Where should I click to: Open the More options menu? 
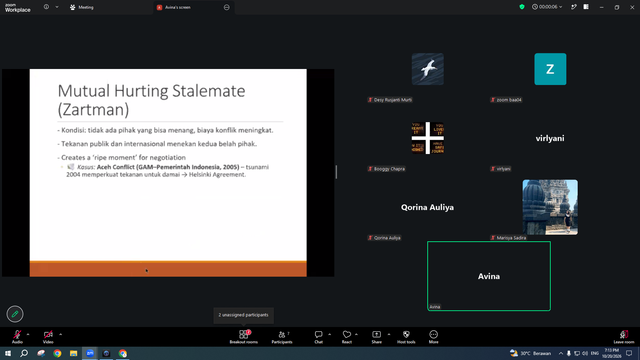(x=433, y=336)
